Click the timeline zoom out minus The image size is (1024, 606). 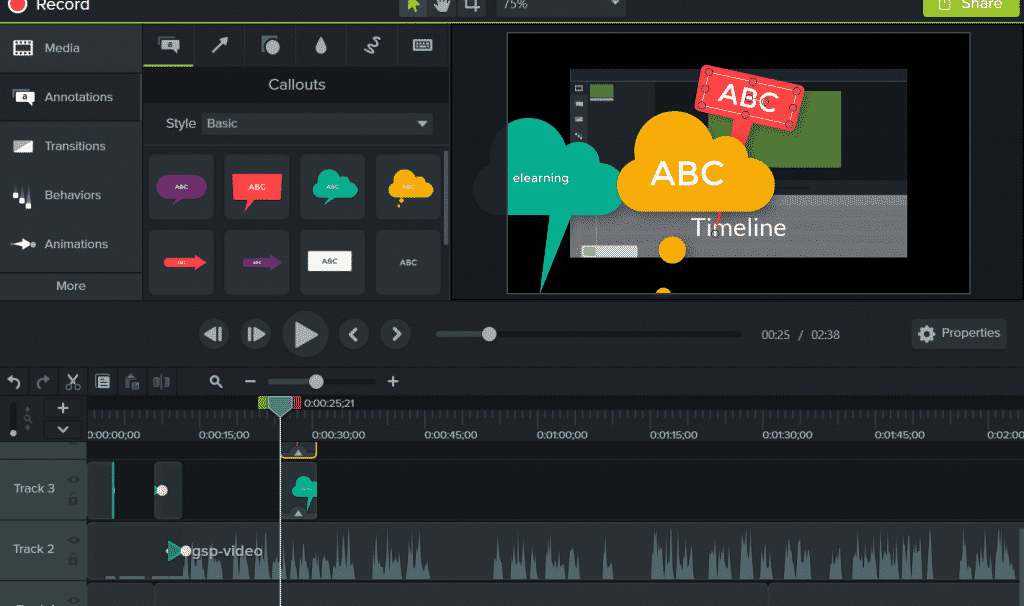click(x=250, y=381)
